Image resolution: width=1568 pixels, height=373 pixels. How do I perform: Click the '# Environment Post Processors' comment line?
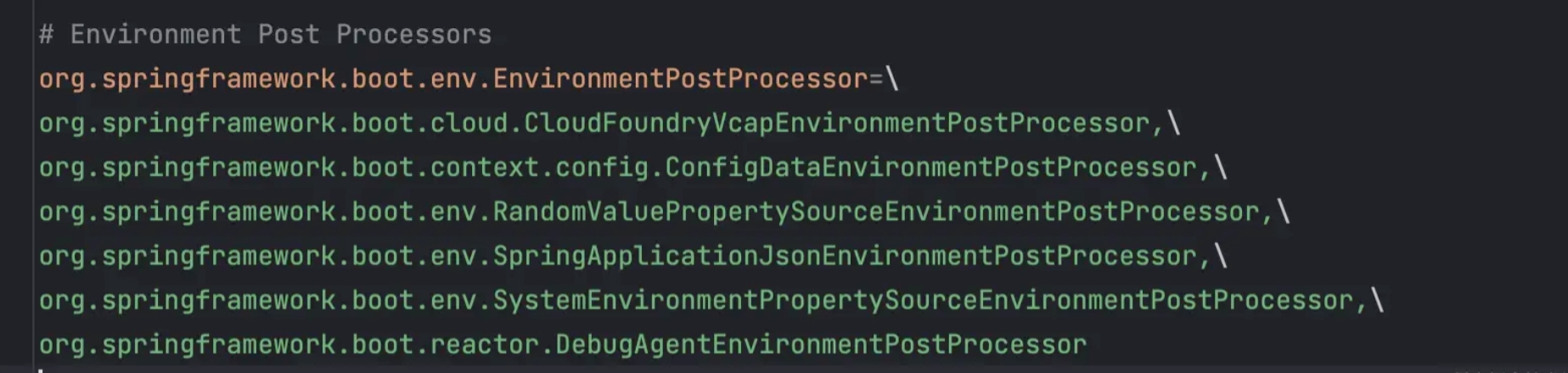tap(265, 35)
